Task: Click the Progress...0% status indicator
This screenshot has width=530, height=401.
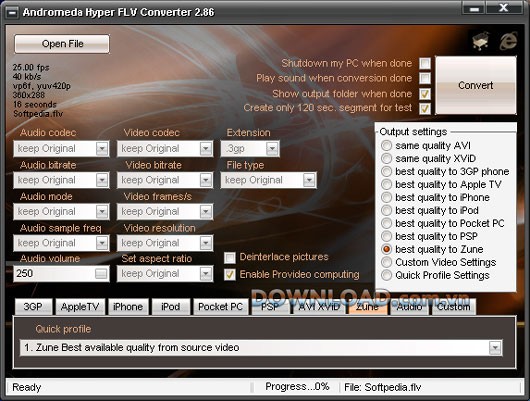Action: pyautogui.click(x=297, y=387)
